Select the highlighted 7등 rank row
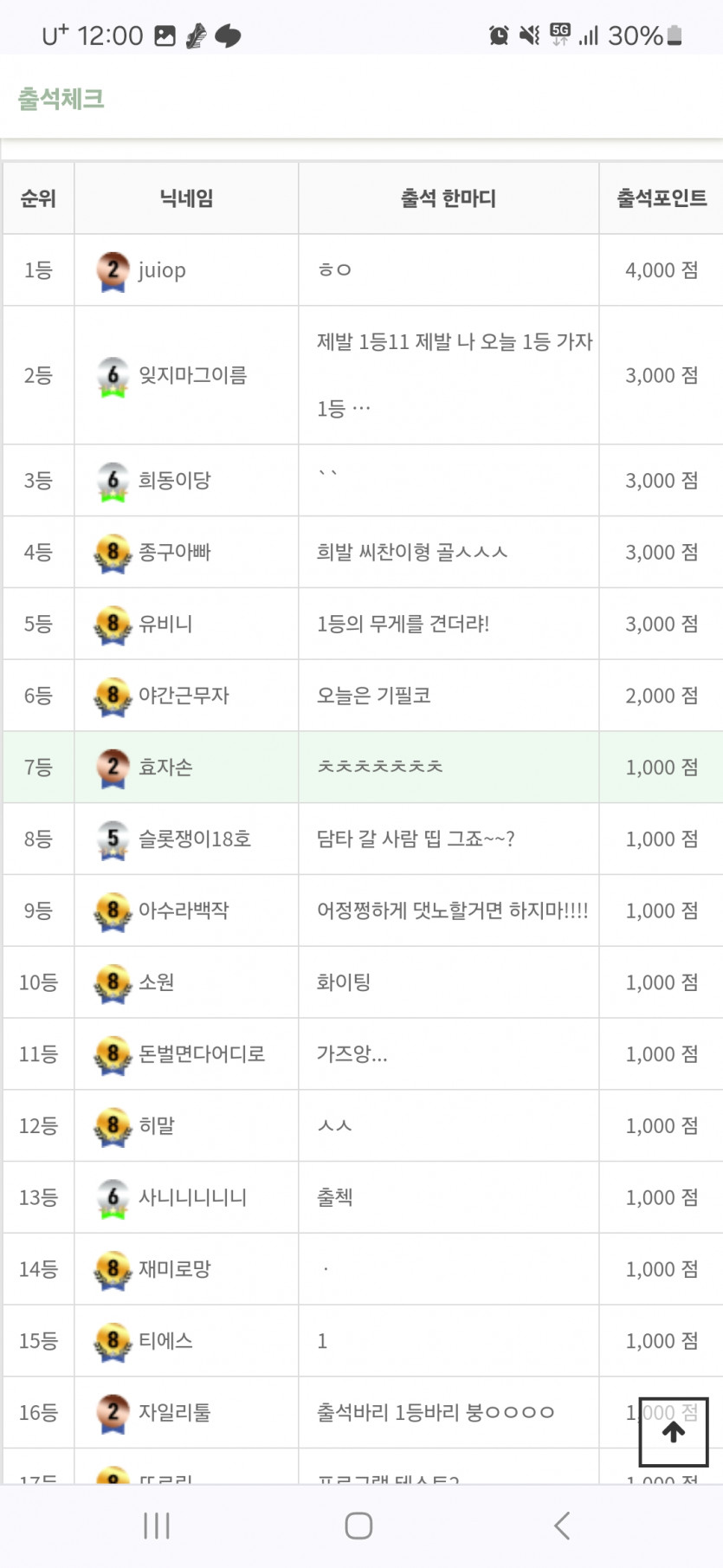The image size is (723, 1568). [x=38, y=768]
